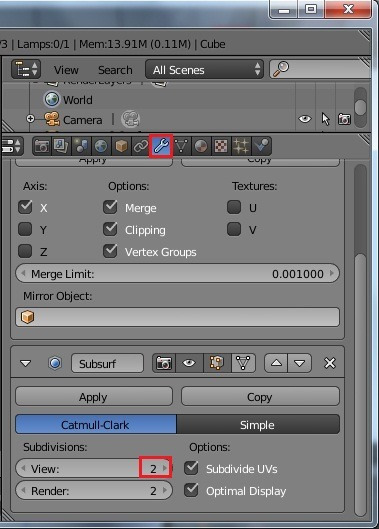Open the outliner View menu

coord(66,70)
